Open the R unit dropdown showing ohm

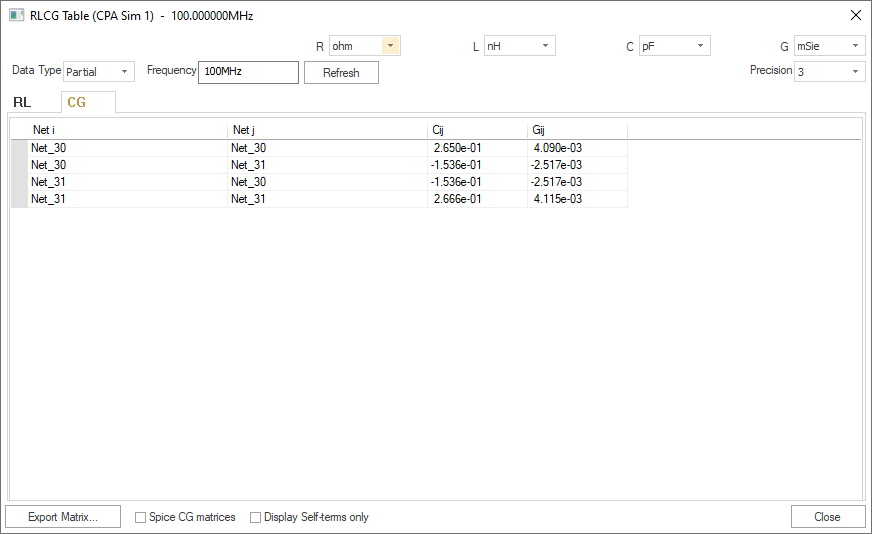pyautogui.click(x=365, y=46)
